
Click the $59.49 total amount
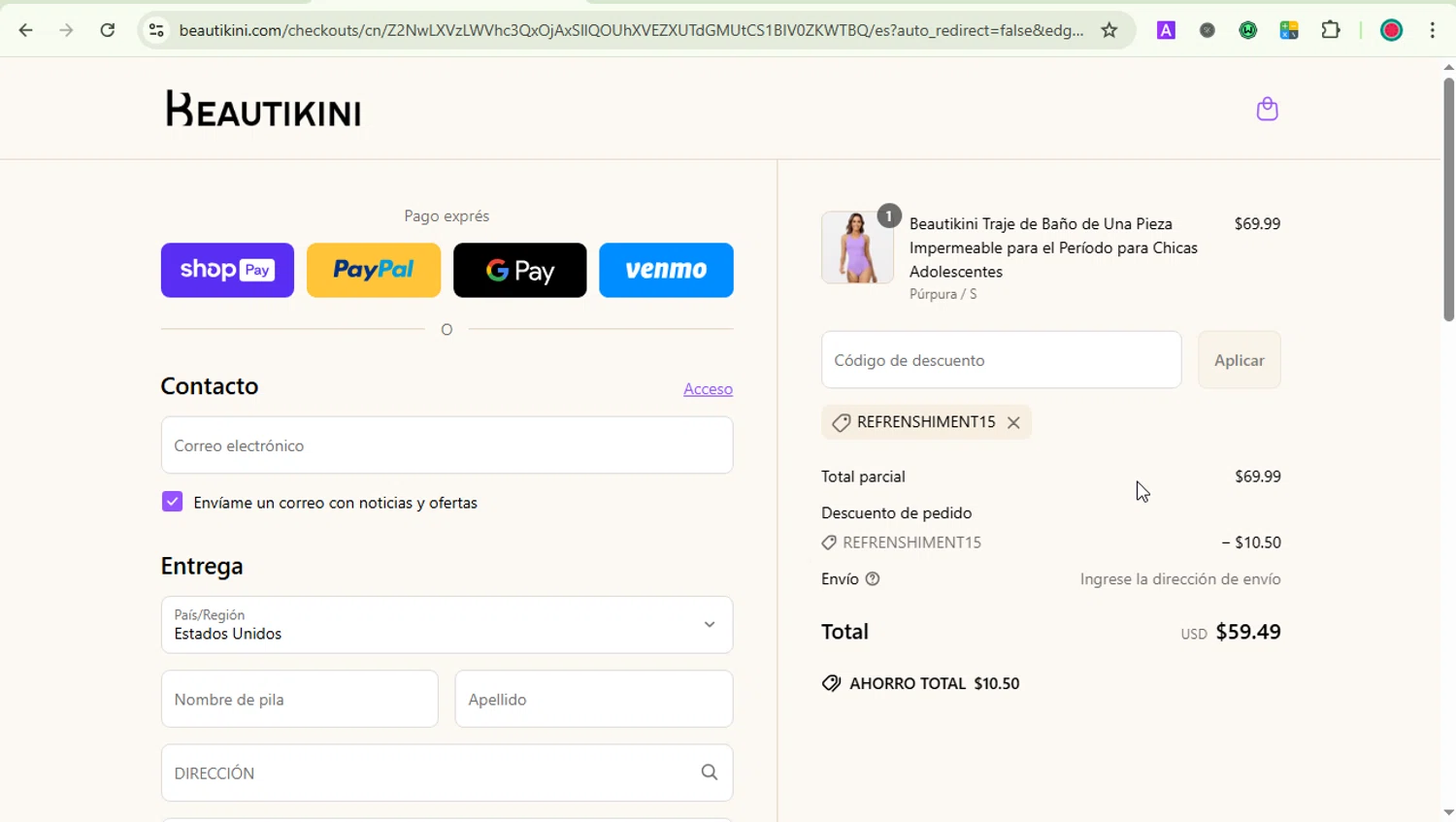[1248, 632]
